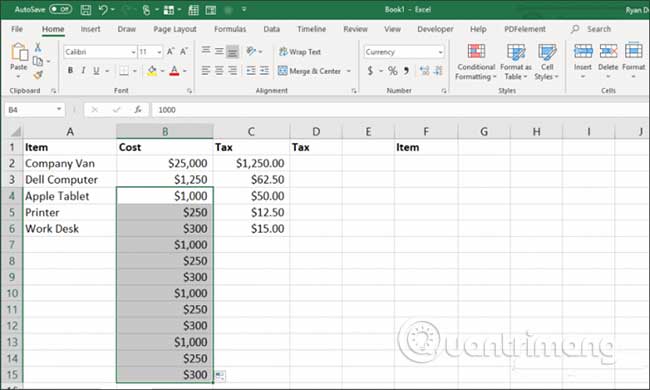Toggle Bold formatting
The image size is (650, 390).
tap(70, 70)
